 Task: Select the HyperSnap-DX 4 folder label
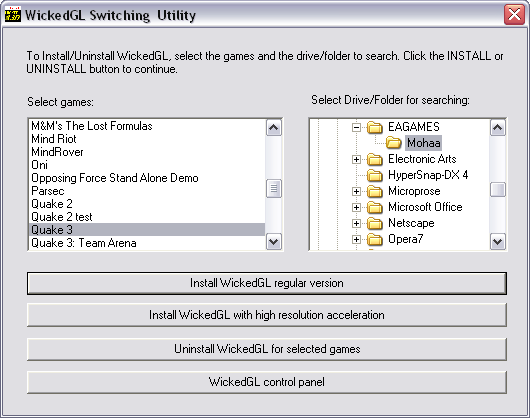pos(428,175)
